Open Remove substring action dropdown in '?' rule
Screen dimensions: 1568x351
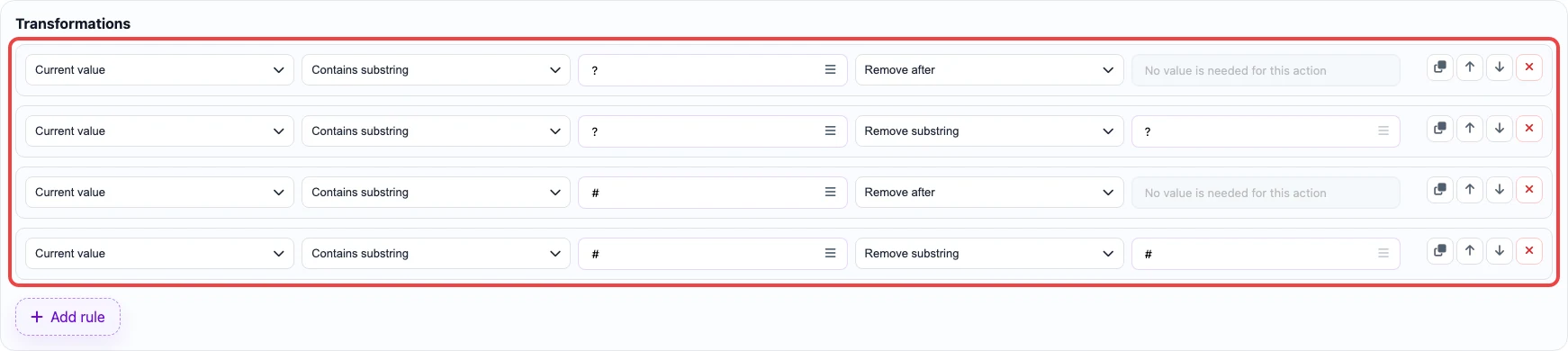989,131
